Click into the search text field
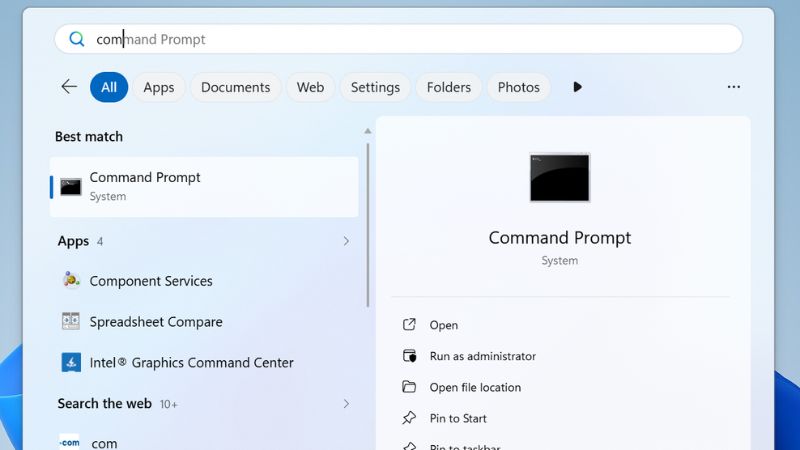Image resolution: width=800 pixels, height=450 pixels. coord(398,39)
